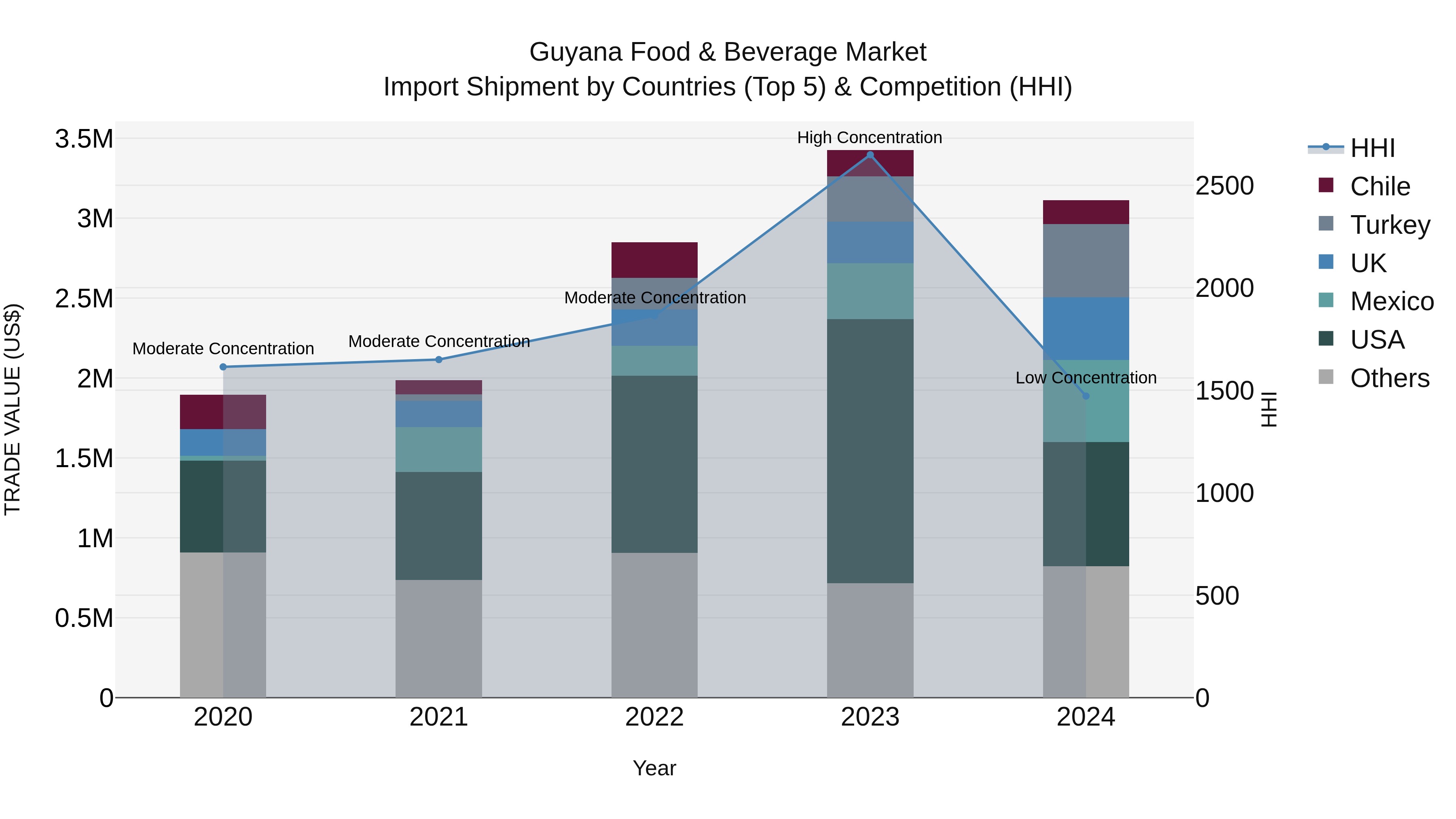Click the 2020 HHI line marker

(223, 367)
